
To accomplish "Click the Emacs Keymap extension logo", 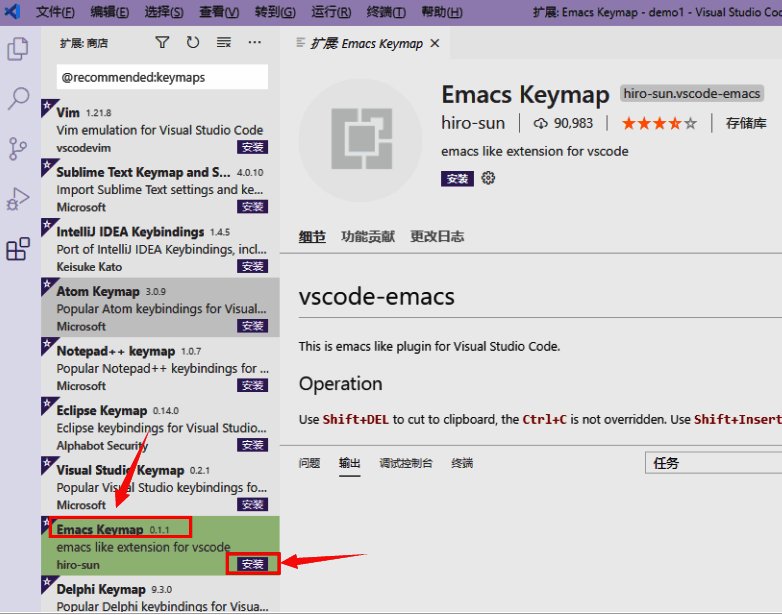I will (361, 140).
